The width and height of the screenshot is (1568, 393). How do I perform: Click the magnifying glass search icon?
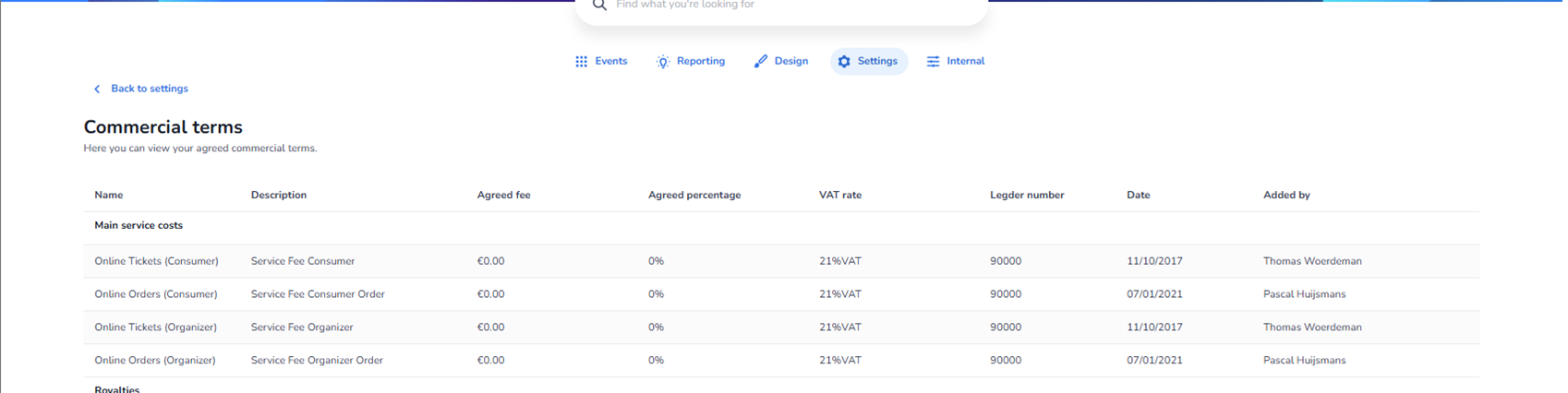(599, 6)
